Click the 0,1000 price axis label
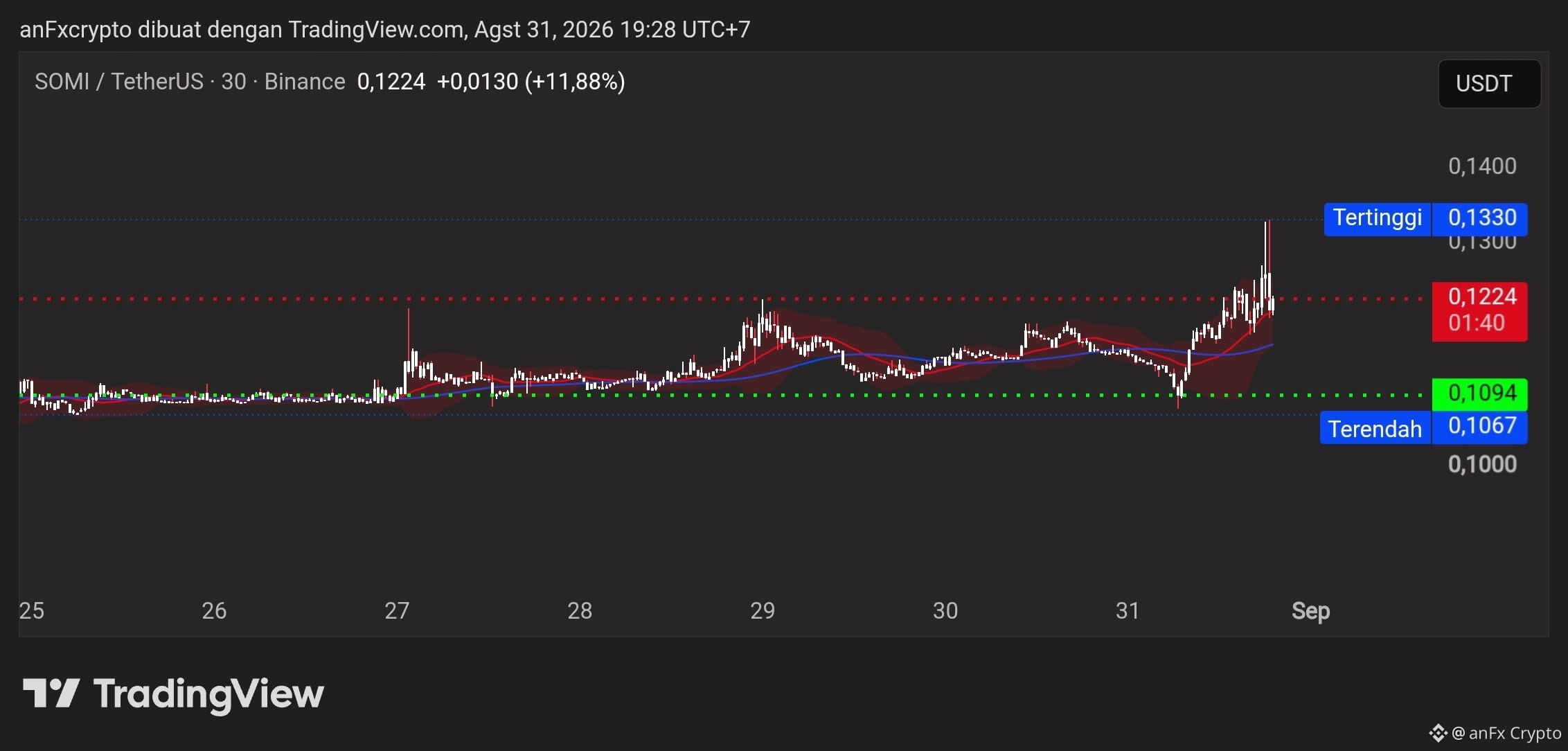Viewport: 1568px width, 751px height. (1482, 464)
